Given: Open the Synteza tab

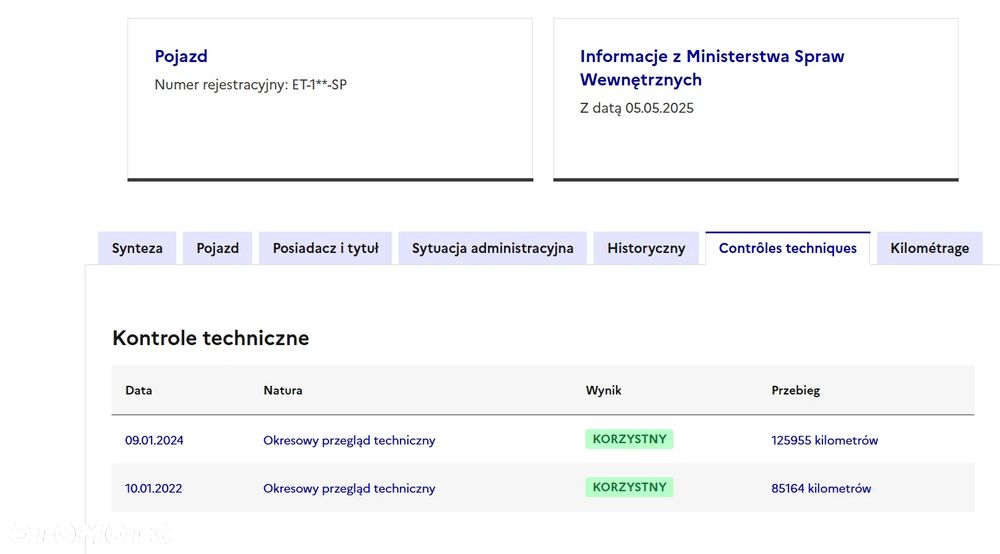Looking at the screenshot, I should click(137, 248).
